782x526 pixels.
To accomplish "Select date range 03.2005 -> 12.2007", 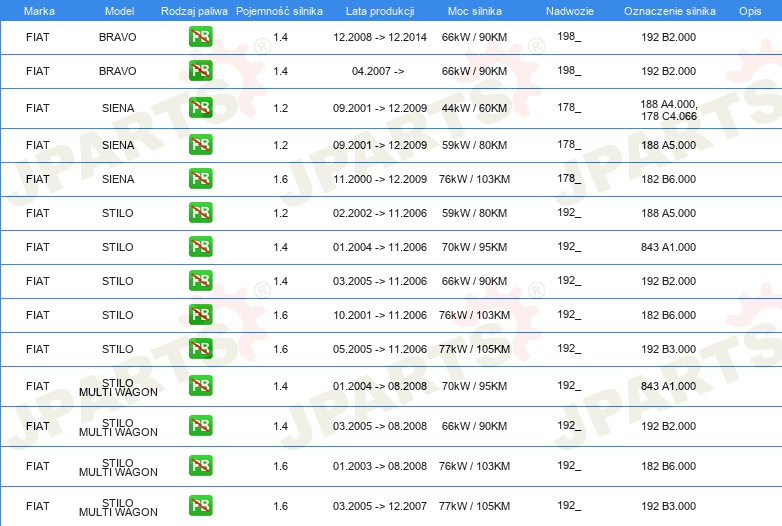I will click(x=380, y=506).
